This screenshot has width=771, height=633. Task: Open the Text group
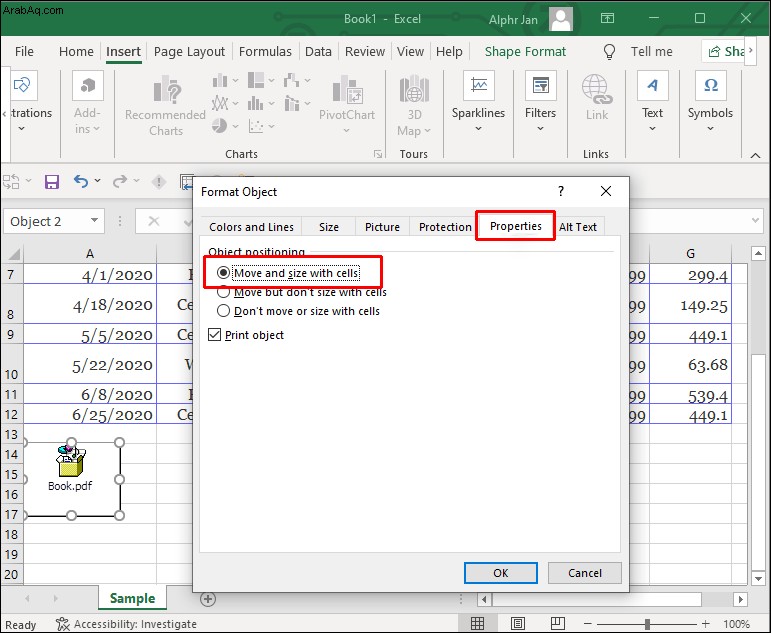tap(652, 102)
